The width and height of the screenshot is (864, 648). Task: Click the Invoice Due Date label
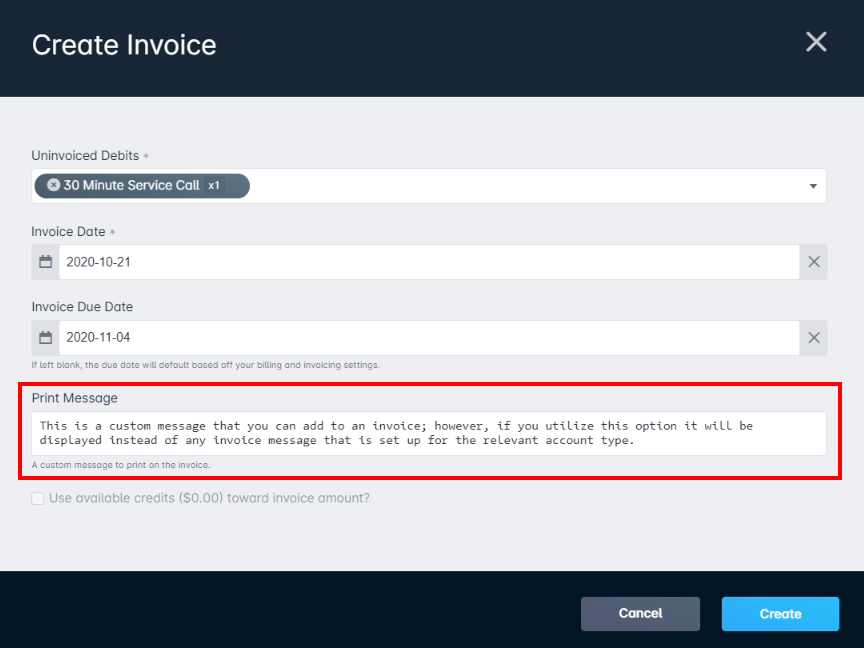[x=82, y=307]
